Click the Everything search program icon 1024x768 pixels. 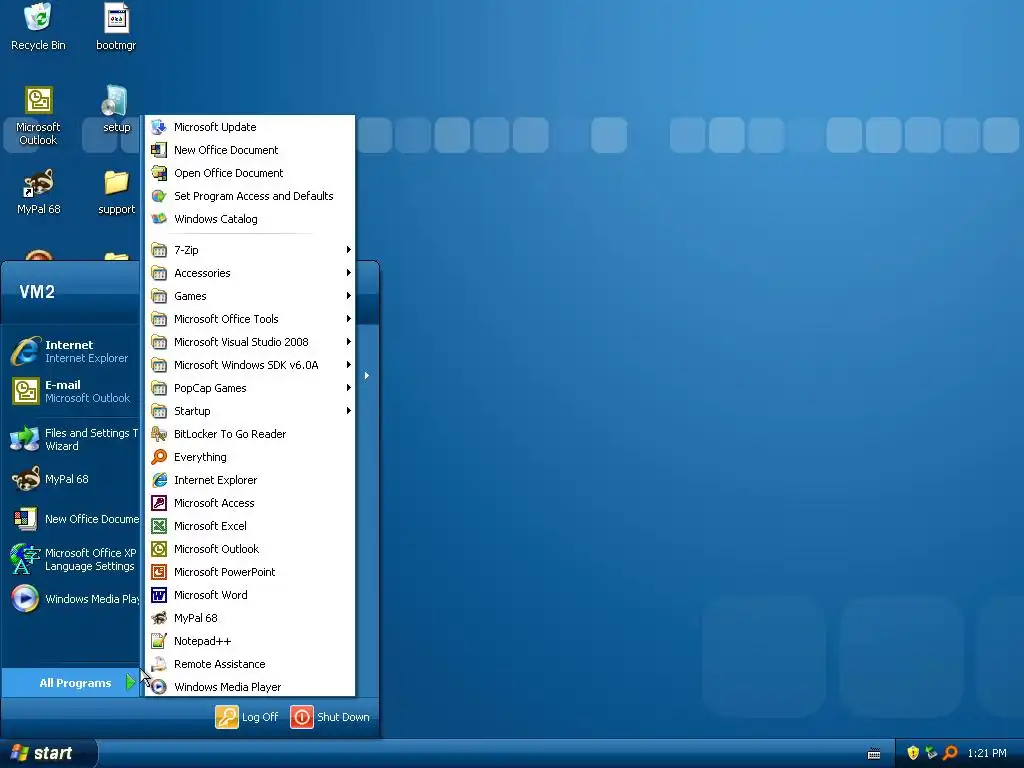point(159,457)
